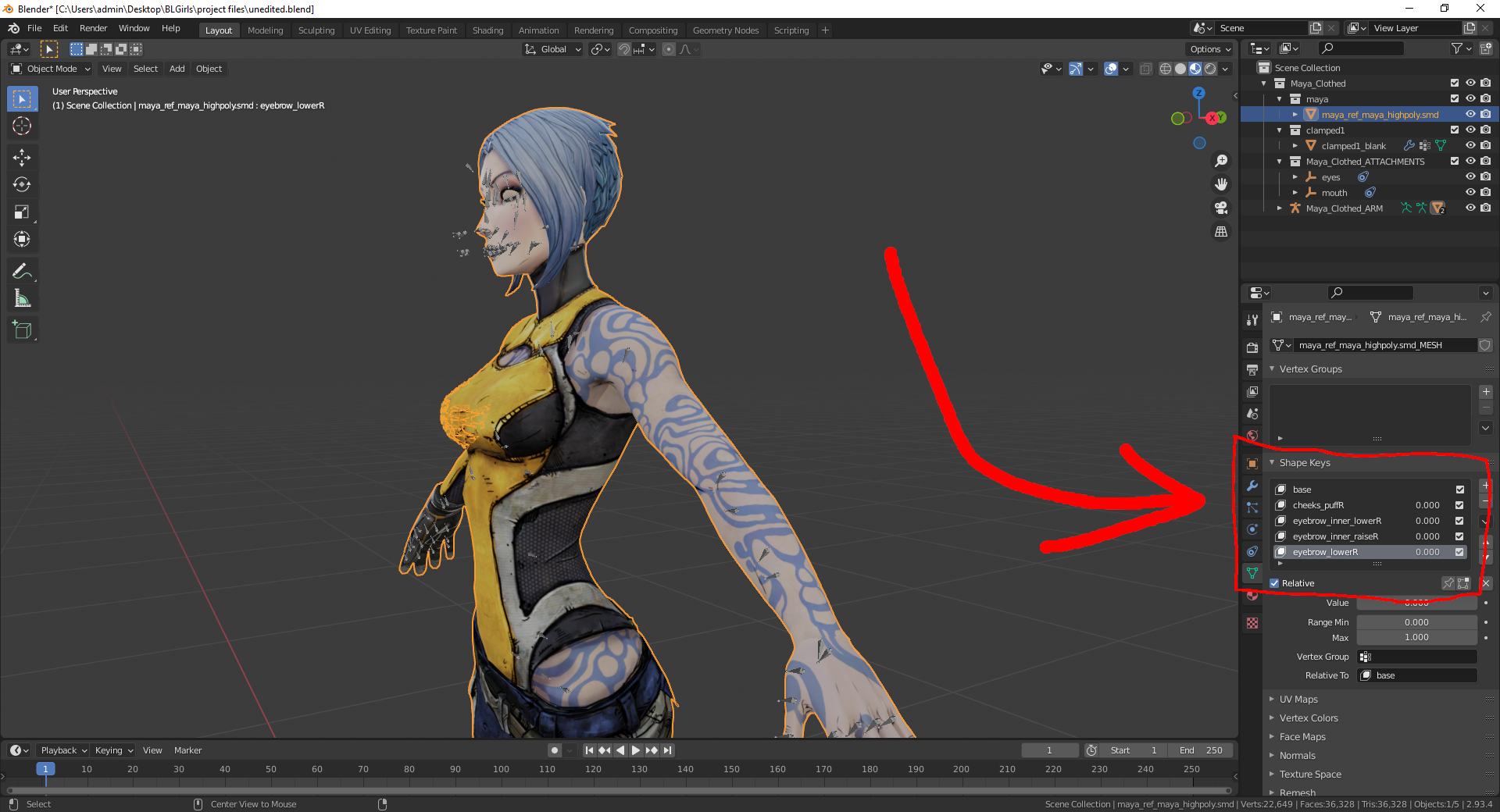Screen dimensions: 1500x812
Task: Hide the mouth object in viewport
Action: (x=1470, y=193)
